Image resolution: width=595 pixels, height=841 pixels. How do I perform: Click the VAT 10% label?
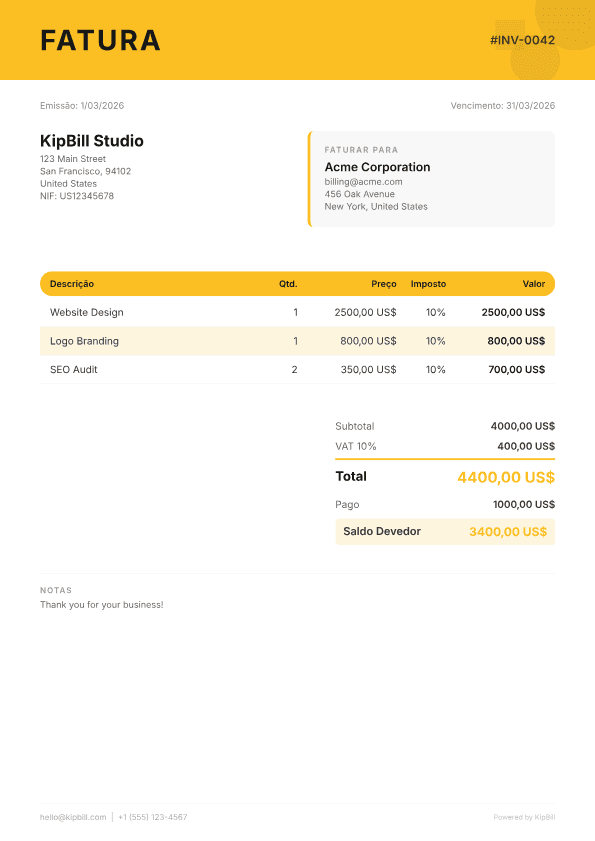(x=356, y=446)
